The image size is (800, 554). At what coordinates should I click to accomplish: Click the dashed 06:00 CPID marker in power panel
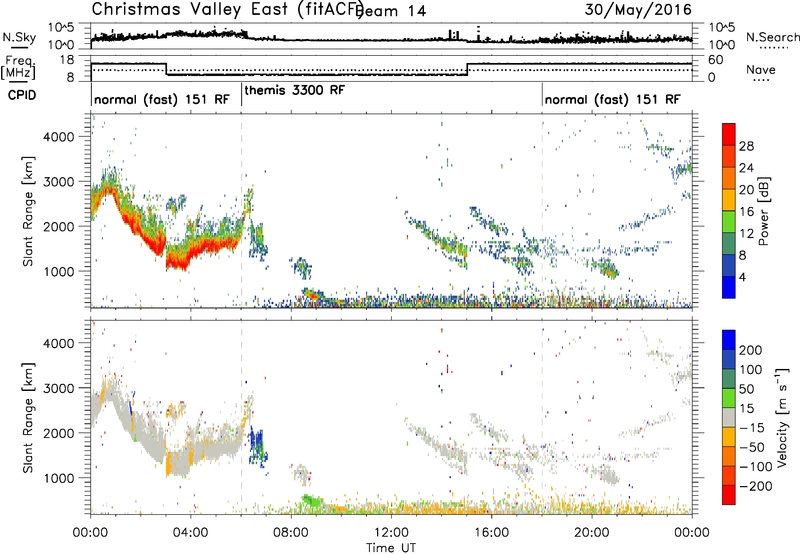click(241, 210)
